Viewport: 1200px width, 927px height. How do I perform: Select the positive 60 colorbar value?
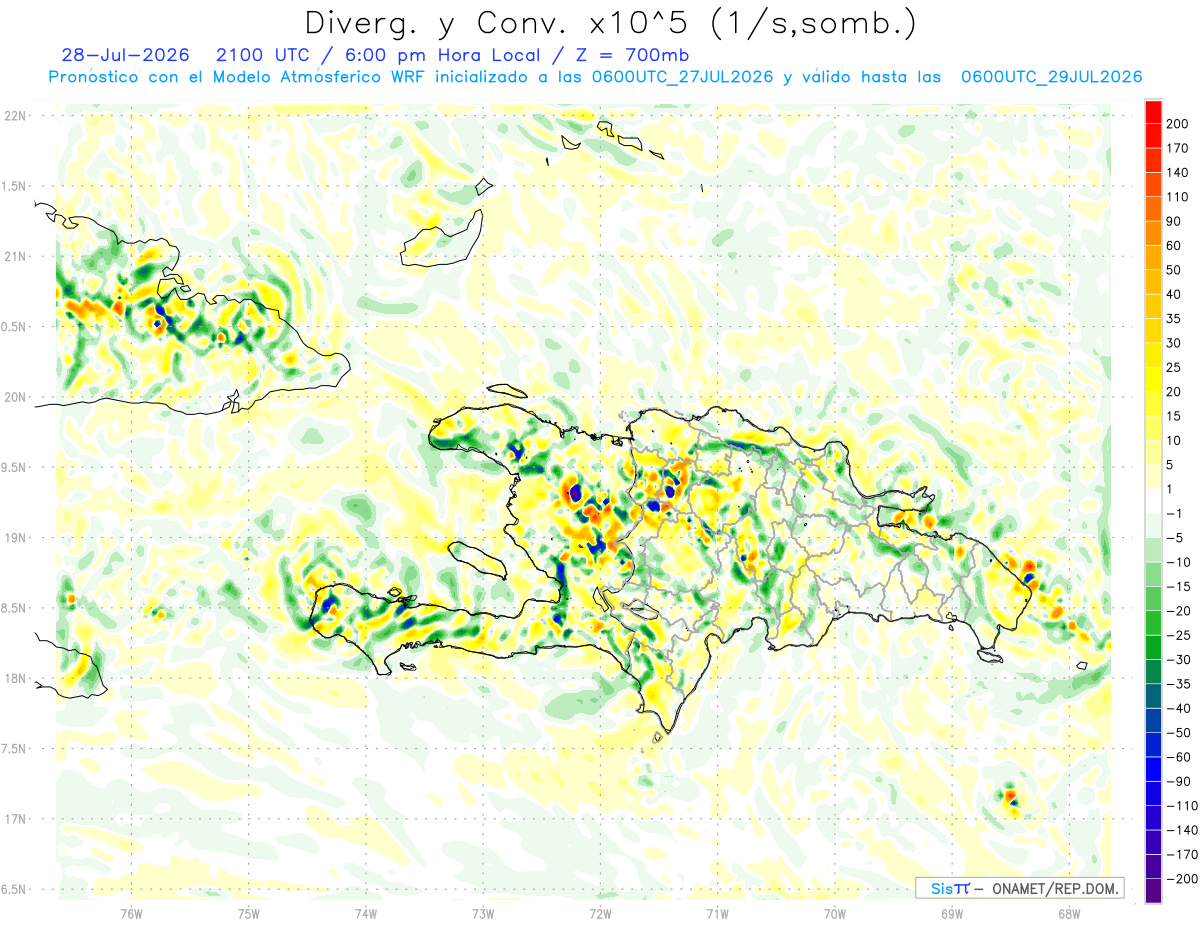click(x=1174, y=246)
